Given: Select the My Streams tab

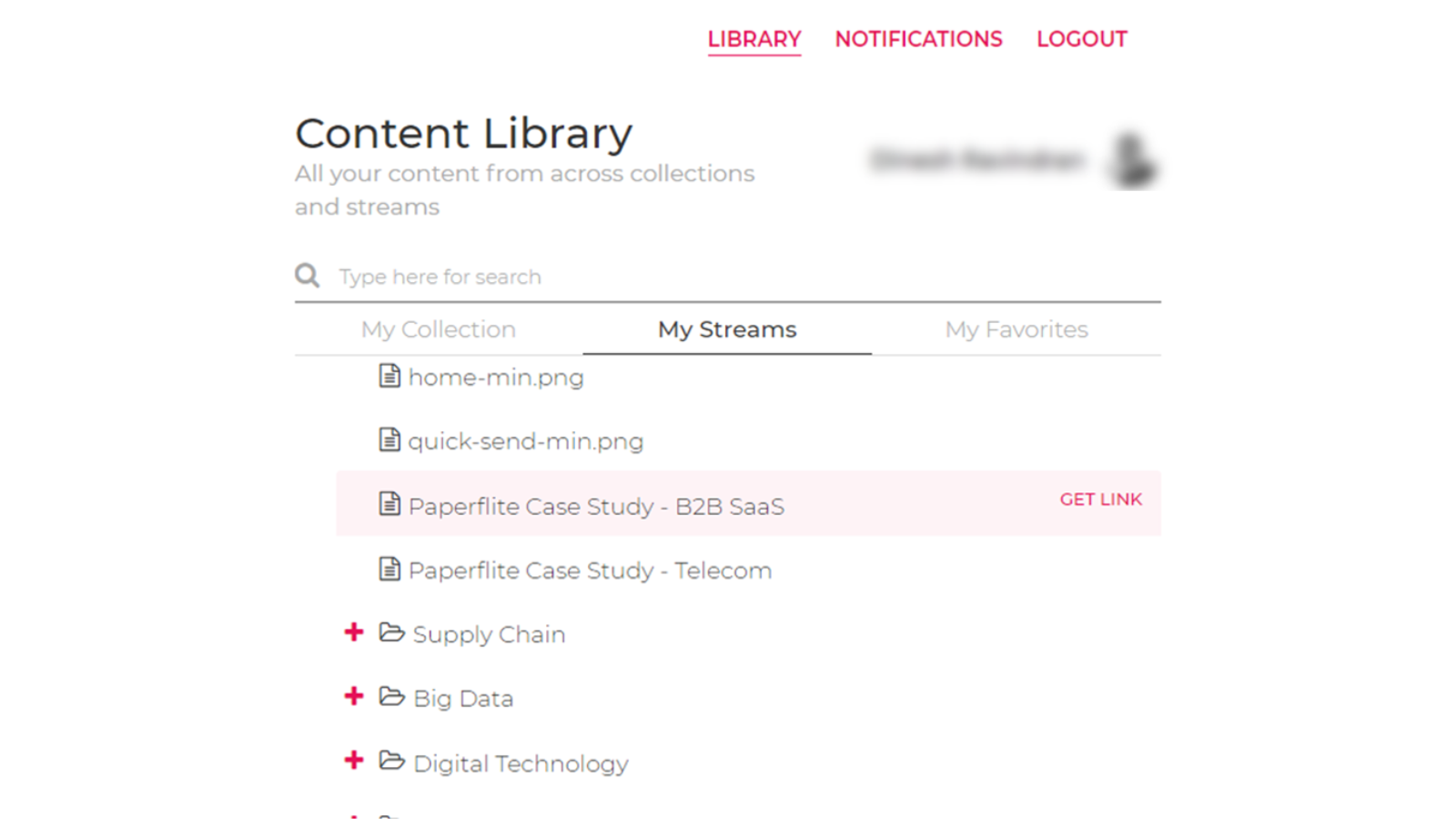Looking at the screenshot, I should point(727,329).
